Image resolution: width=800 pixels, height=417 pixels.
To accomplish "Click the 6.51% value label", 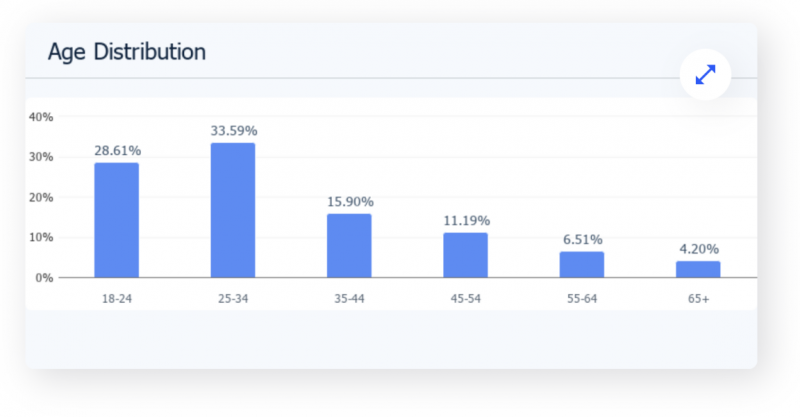I will [582, 239].
